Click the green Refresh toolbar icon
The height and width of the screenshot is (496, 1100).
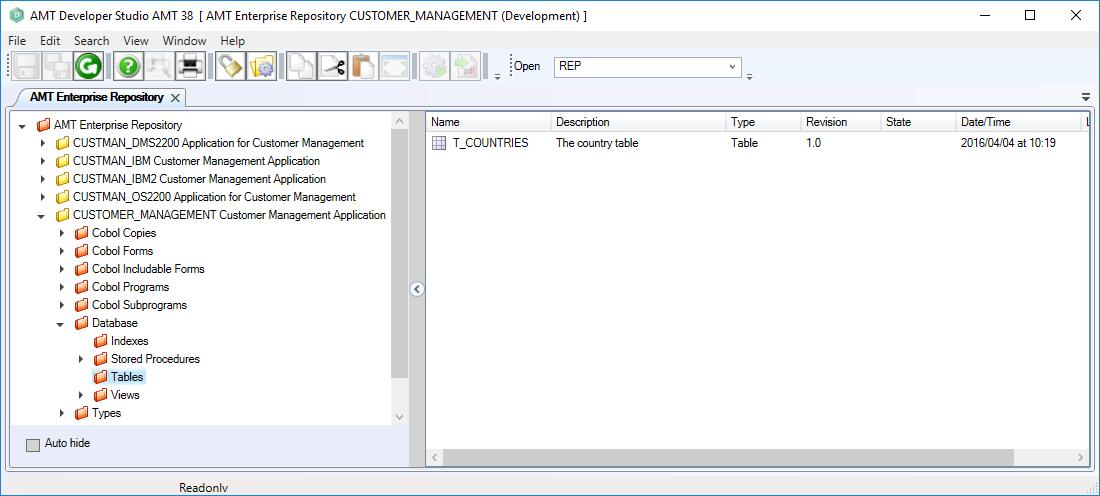pyautogui.click(x=88, y=67)
